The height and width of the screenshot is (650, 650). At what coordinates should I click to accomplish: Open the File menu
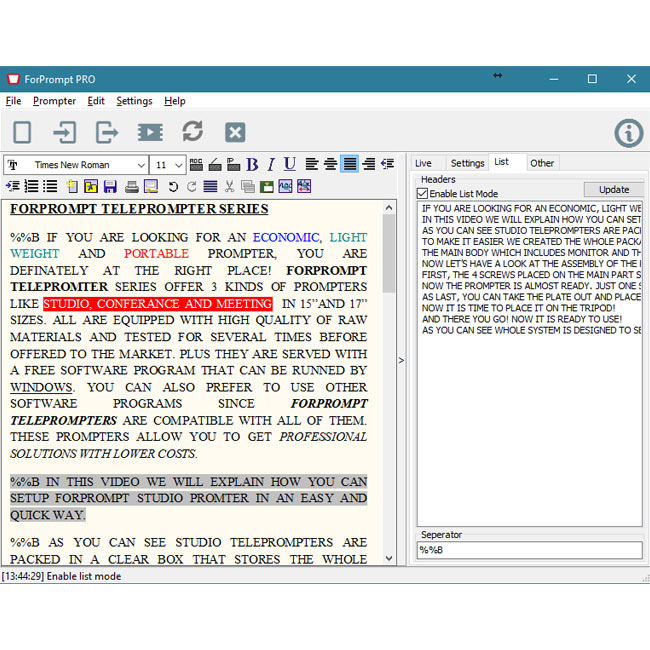pos(13,101)
